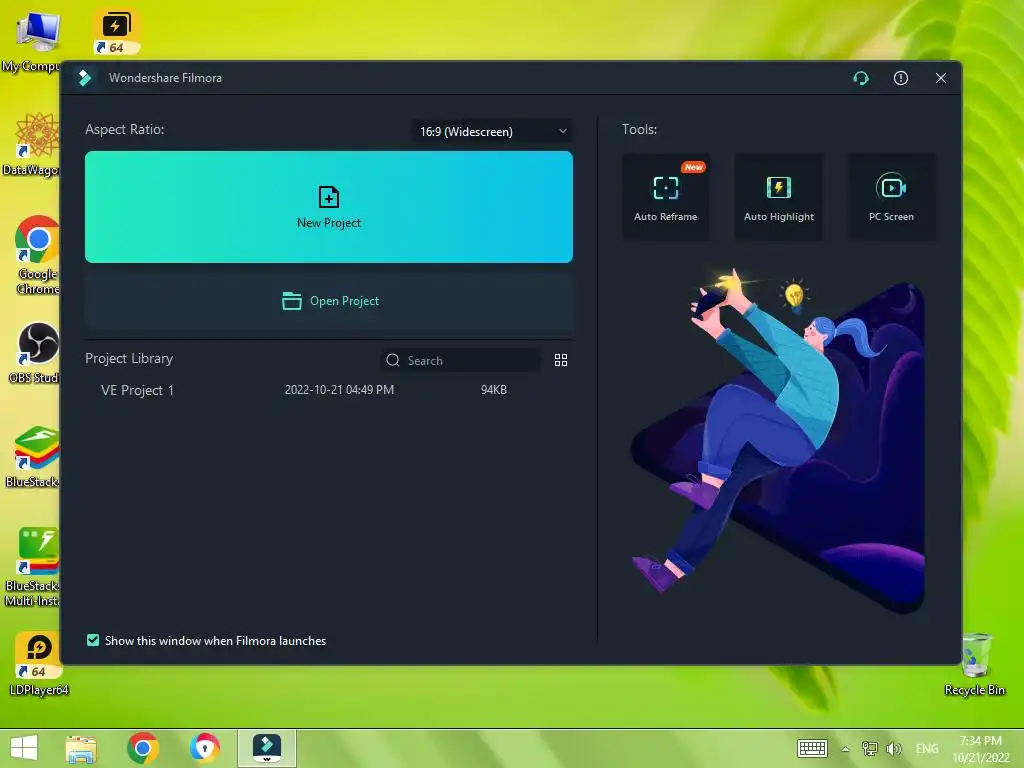
Task: Launch Google Chrome from the taskbar
Action: tap(142, 748)
